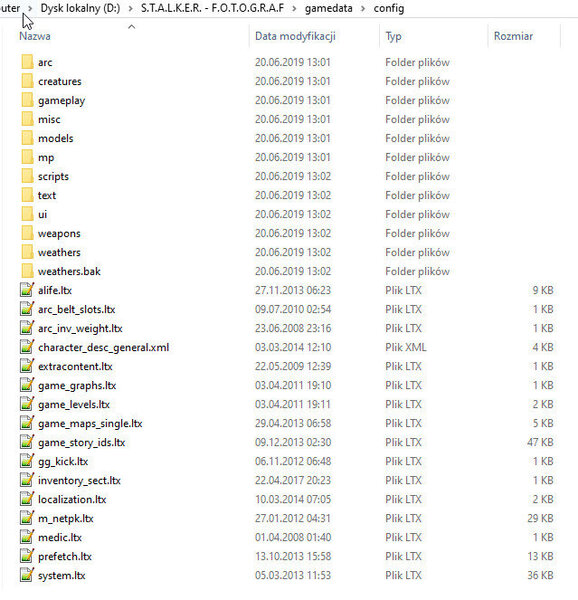Click the weathers folder icon
Screen dimensions: 578x600
pos(27,252)
